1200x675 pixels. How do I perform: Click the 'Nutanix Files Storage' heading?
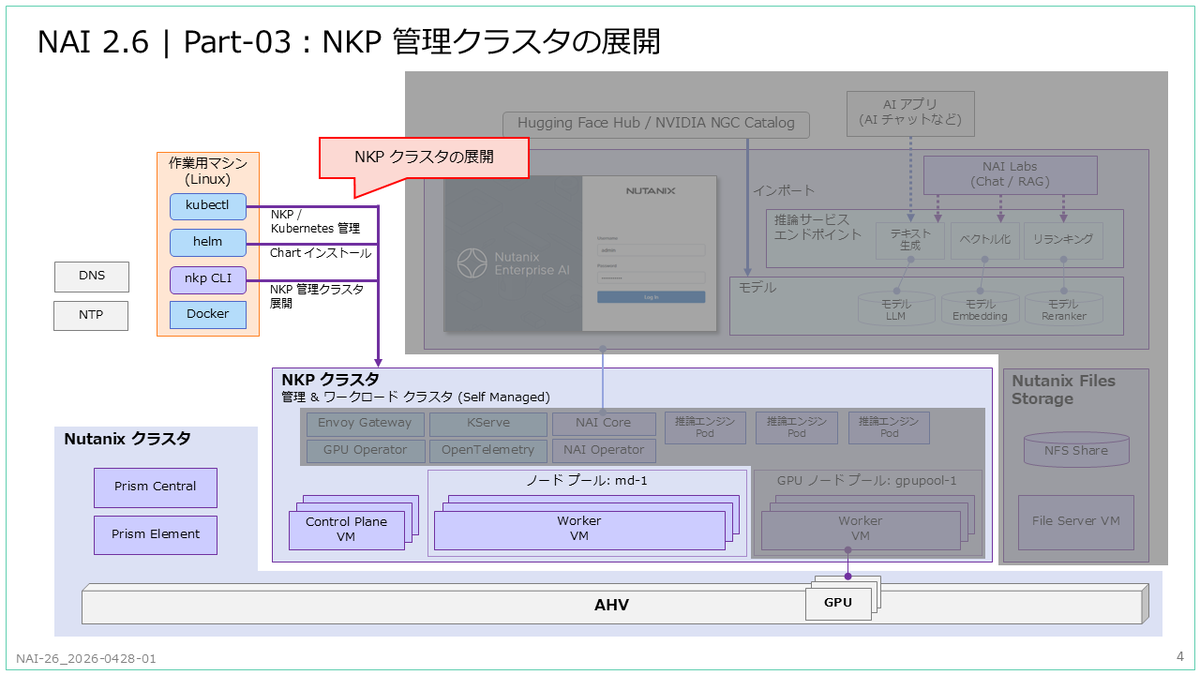(x=1063, y=390)
